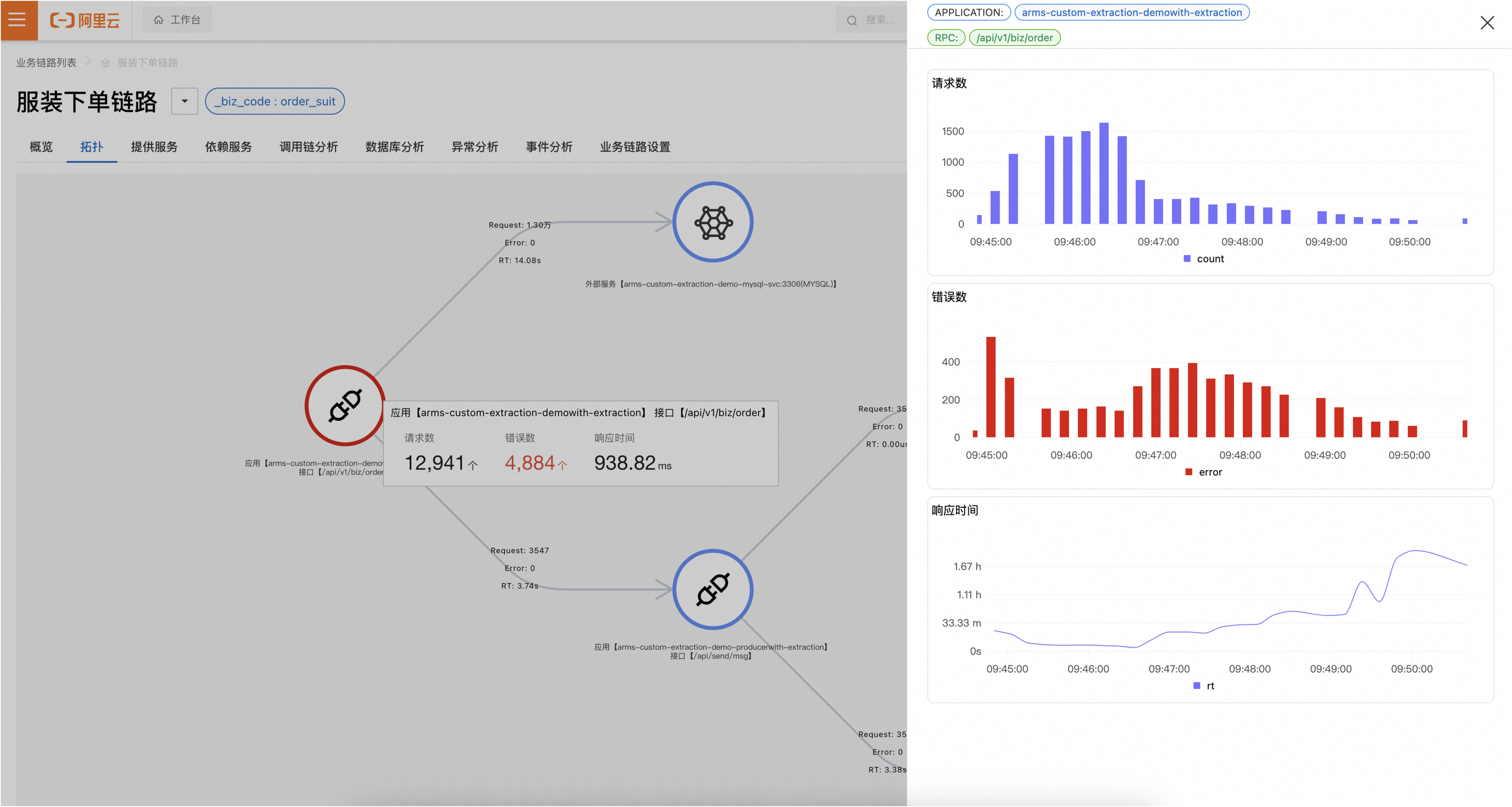Click the RT: 3.74s edge label
This screenshot has width=1512, height=807.
click(x=520, y=586)
